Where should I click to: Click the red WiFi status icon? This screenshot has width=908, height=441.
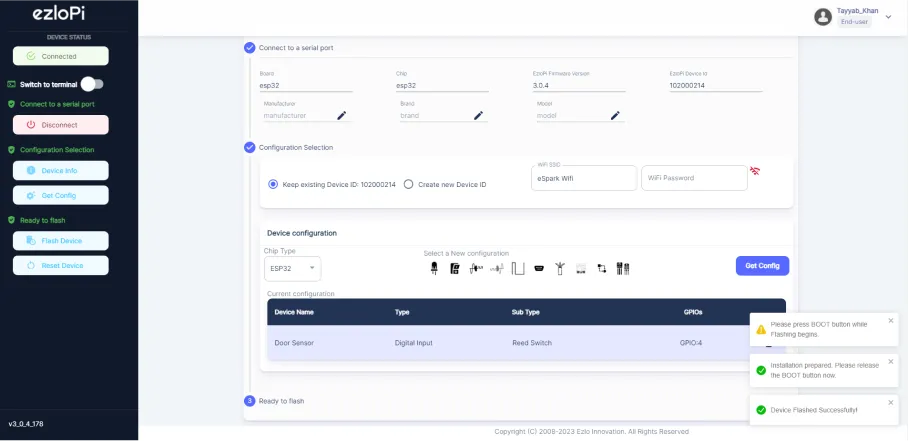(x=756, y=171)
